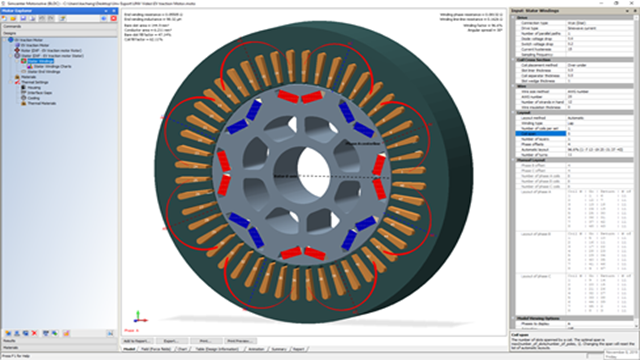The image size is (640, 360).
Task: Click the Print Preview button
Action: [240, 341]
